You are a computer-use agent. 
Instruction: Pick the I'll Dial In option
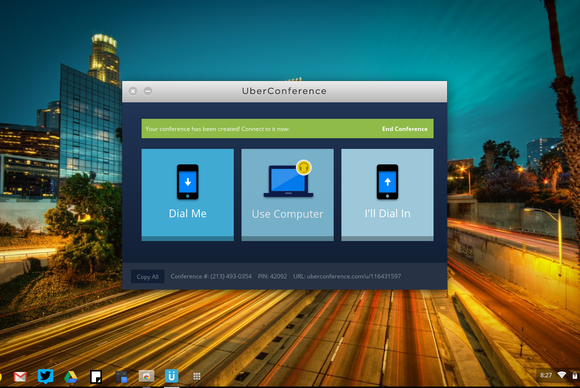click(387, 195)
